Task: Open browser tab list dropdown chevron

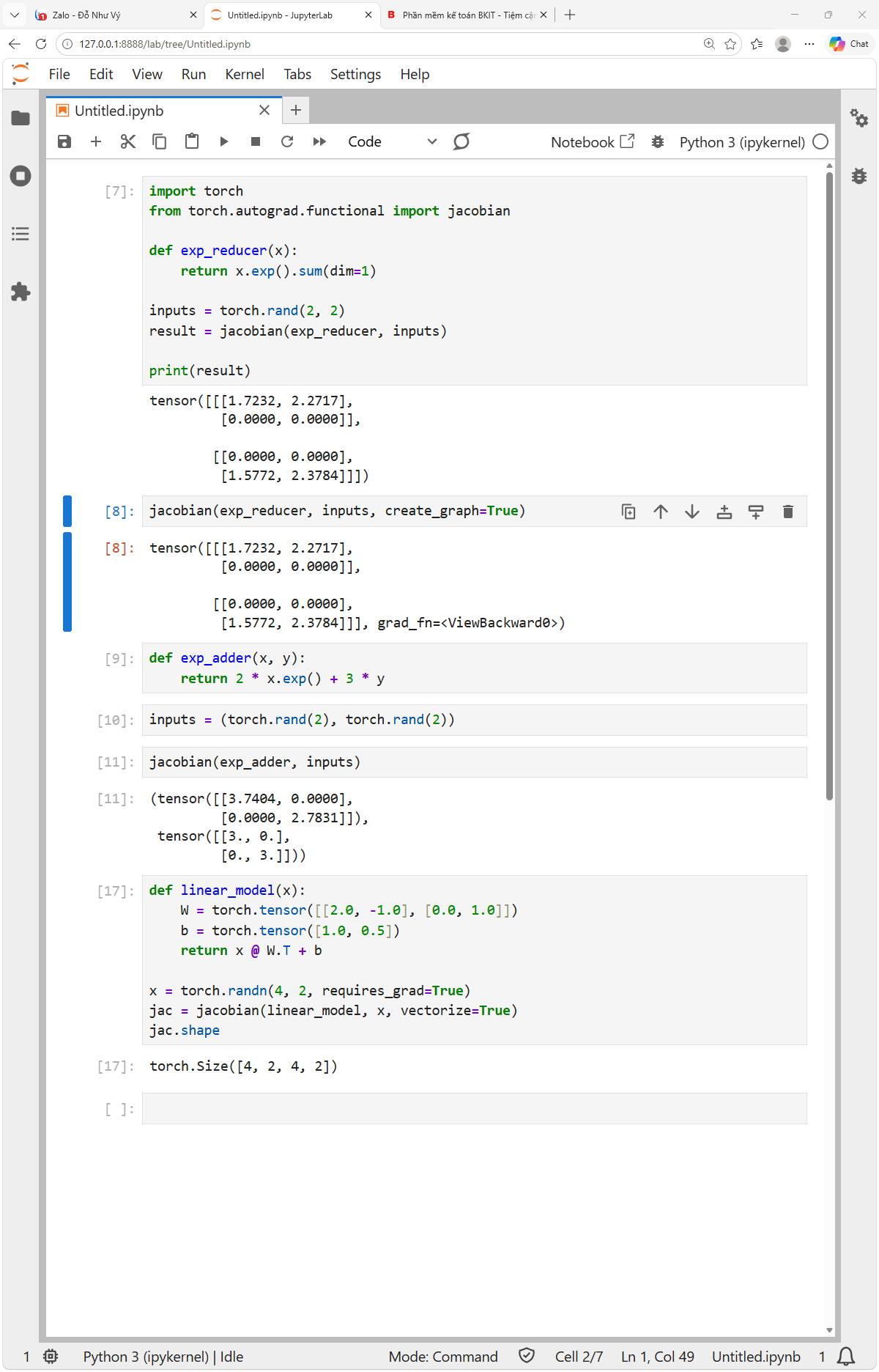Action: [x=15, y=15]
